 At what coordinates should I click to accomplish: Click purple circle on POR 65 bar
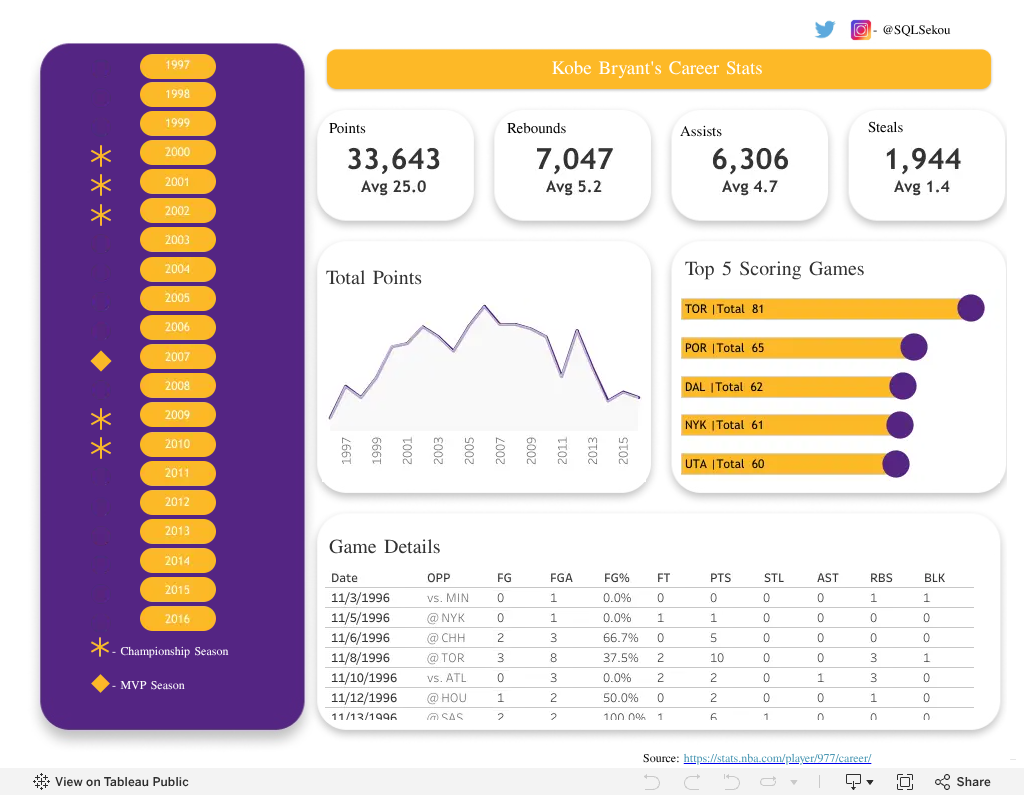[914, 347]
